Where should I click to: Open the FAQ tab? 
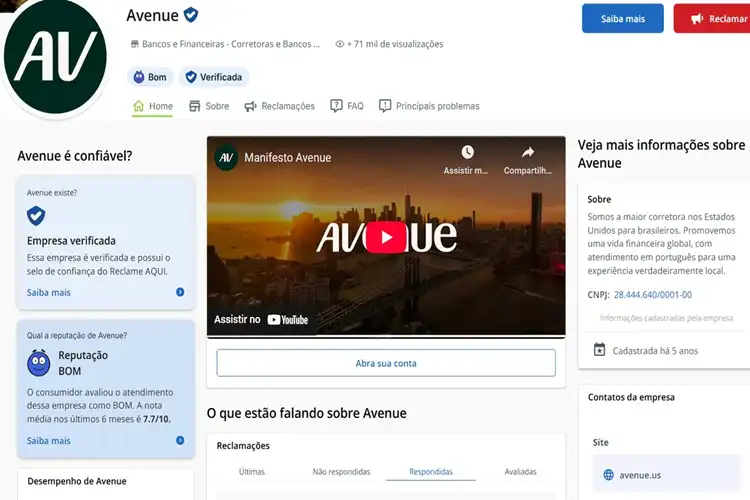tap(347, 106)
